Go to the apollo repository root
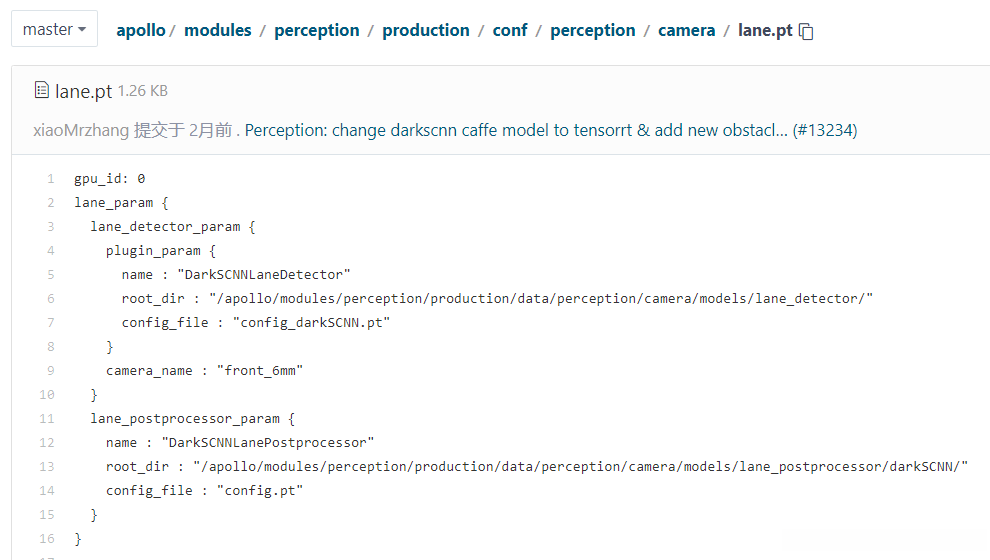The image size is (990, 560). 141,30
